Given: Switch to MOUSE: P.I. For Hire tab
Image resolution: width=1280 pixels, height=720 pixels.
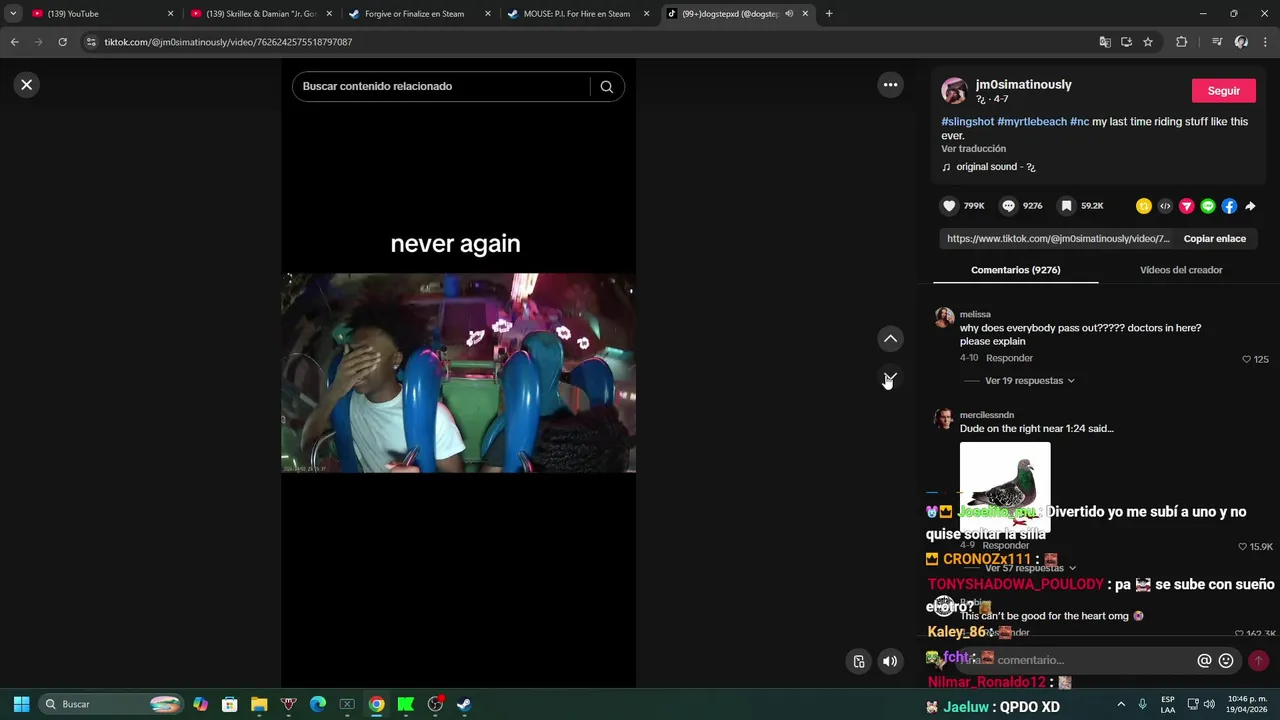Looking at the screenshot, I should point(577,14).
